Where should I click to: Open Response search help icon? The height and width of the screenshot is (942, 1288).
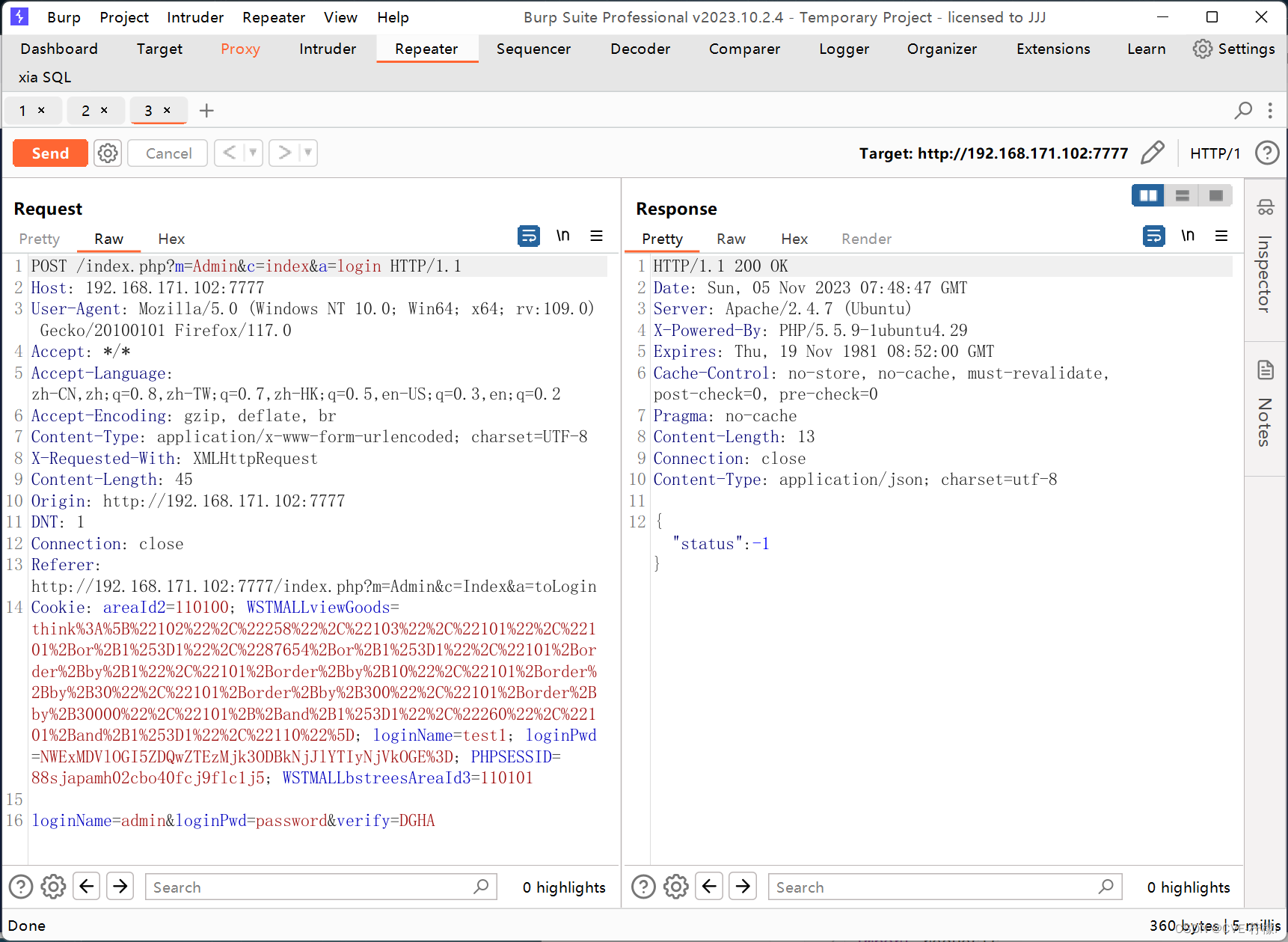pos(643,887)
